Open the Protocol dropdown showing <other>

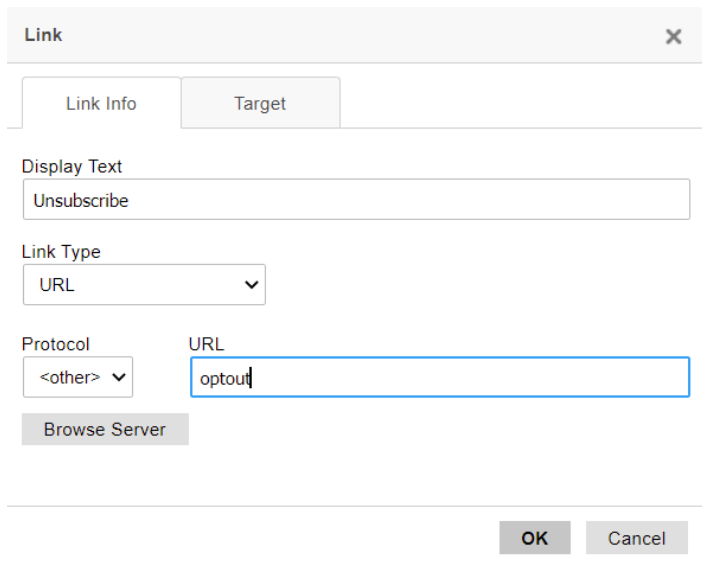coord(78,377)
